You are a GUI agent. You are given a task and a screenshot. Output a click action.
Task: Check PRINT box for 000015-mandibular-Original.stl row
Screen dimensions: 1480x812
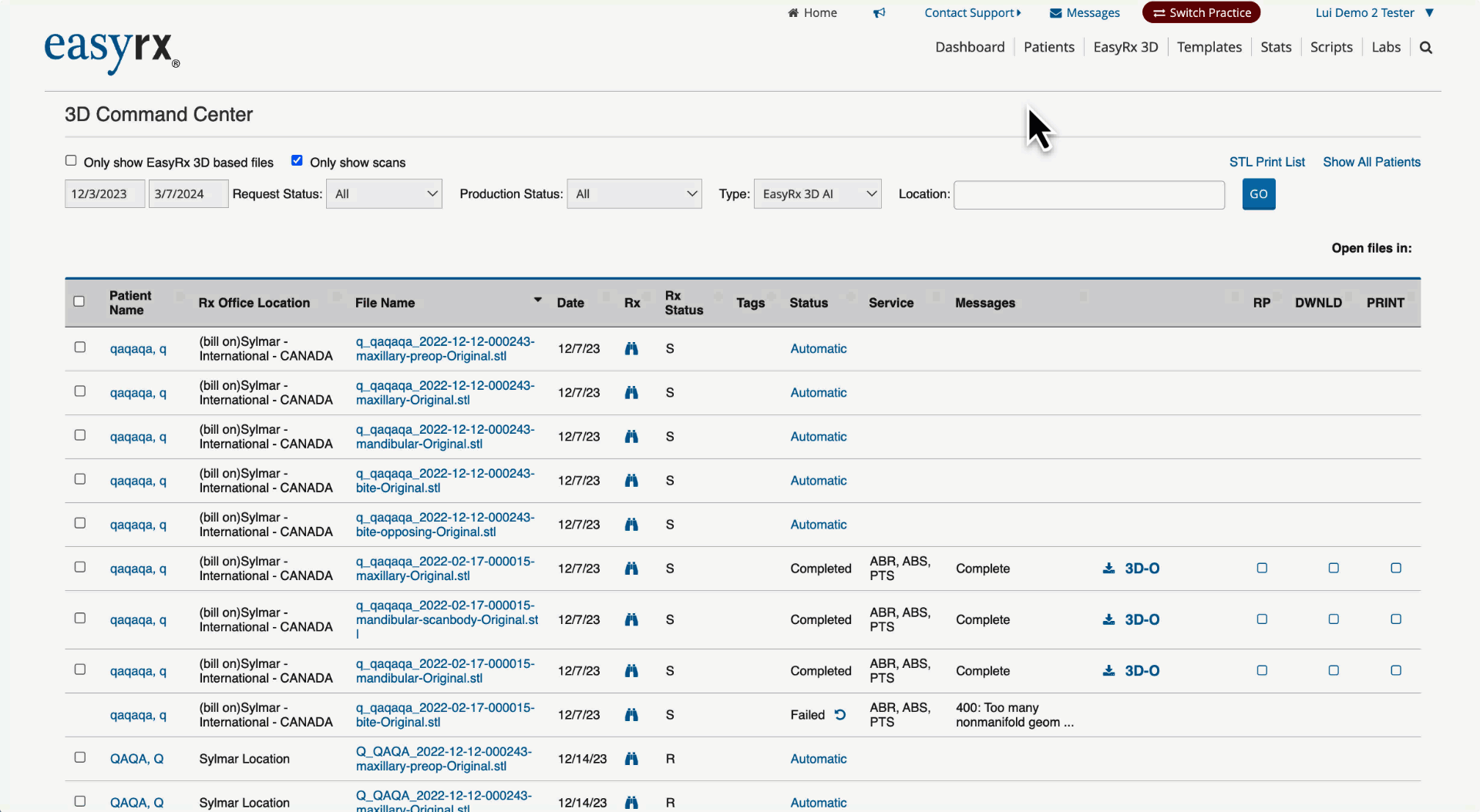pos(1396,670)
